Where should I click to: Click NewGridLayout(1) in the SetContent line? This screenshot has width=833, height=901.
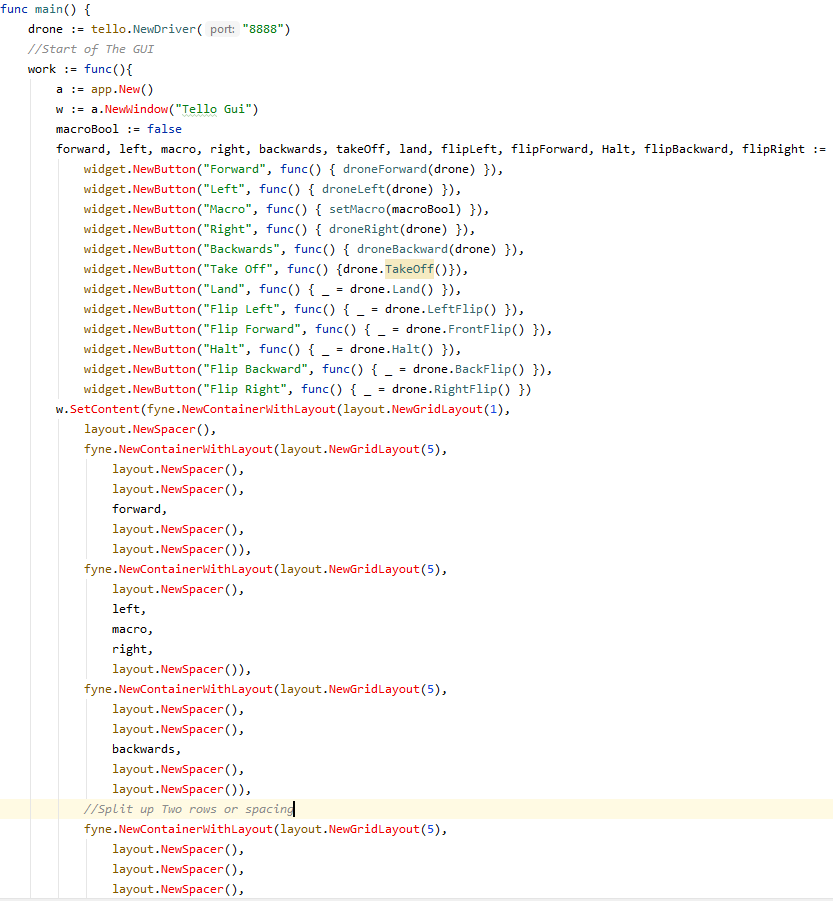[x=448, y=409]
